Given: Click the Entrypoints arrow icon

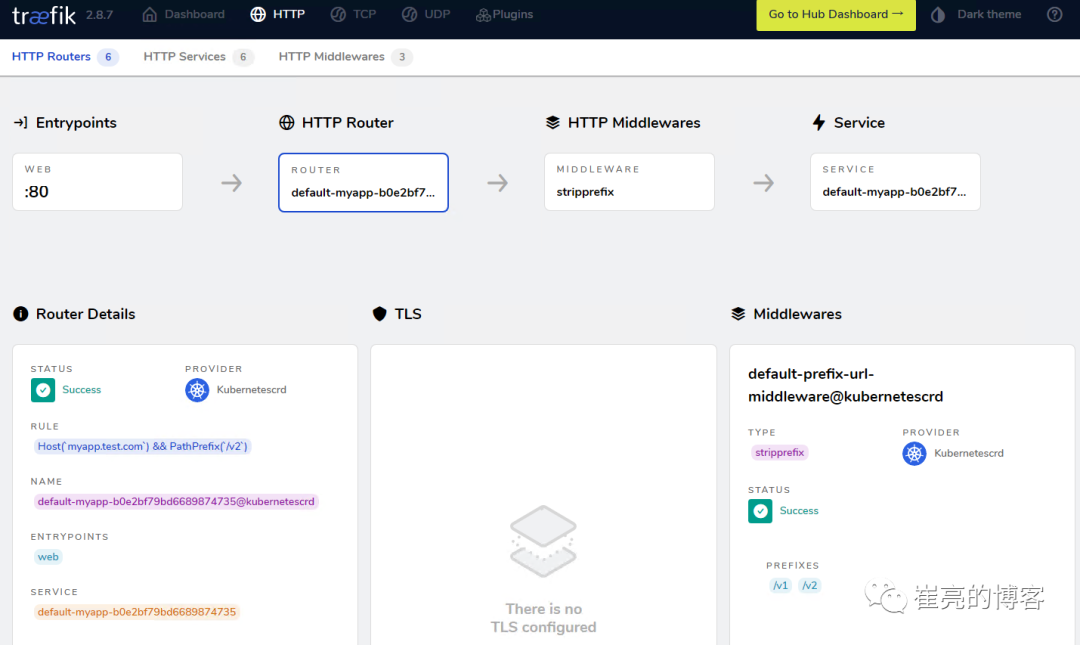Looking at the screenshot, I should (x=21, y=123).
